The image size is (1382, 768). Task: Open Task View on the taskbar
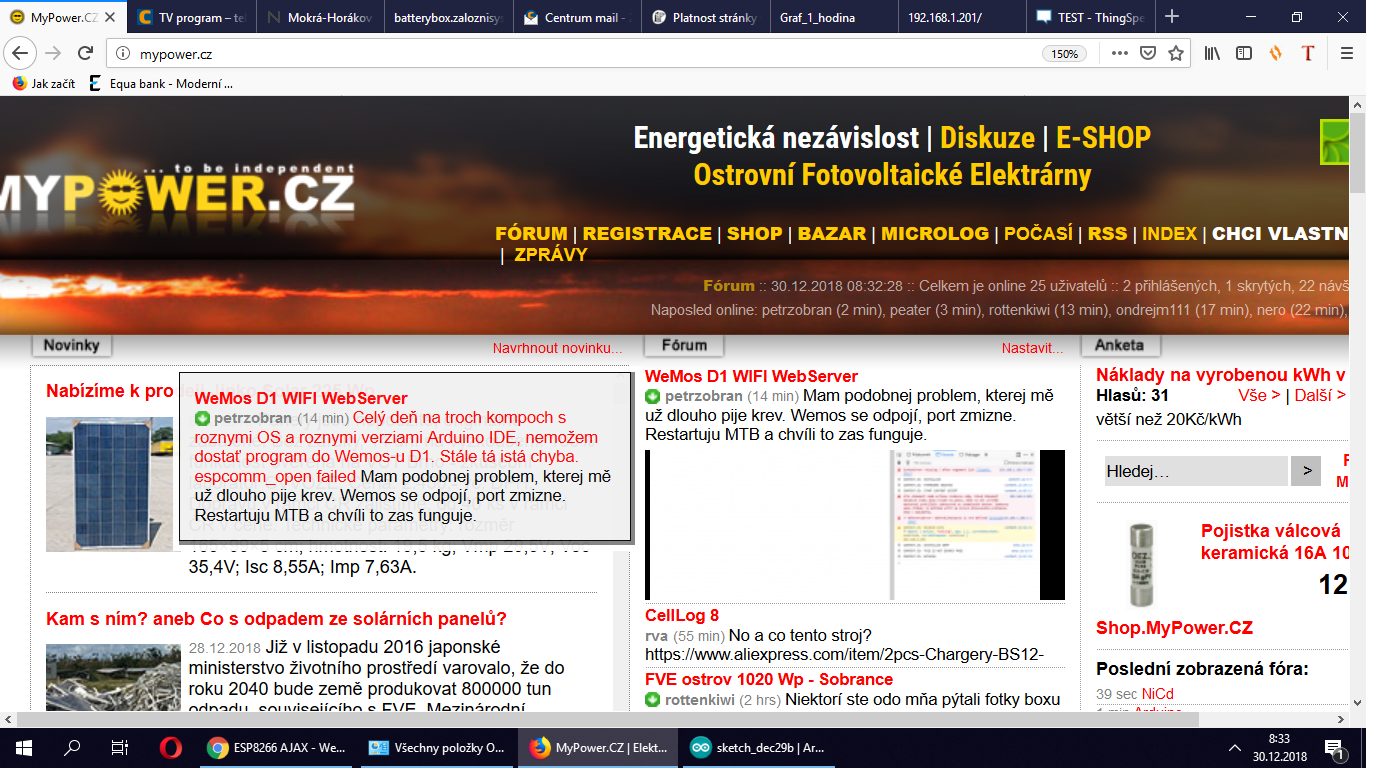[120, 747]
